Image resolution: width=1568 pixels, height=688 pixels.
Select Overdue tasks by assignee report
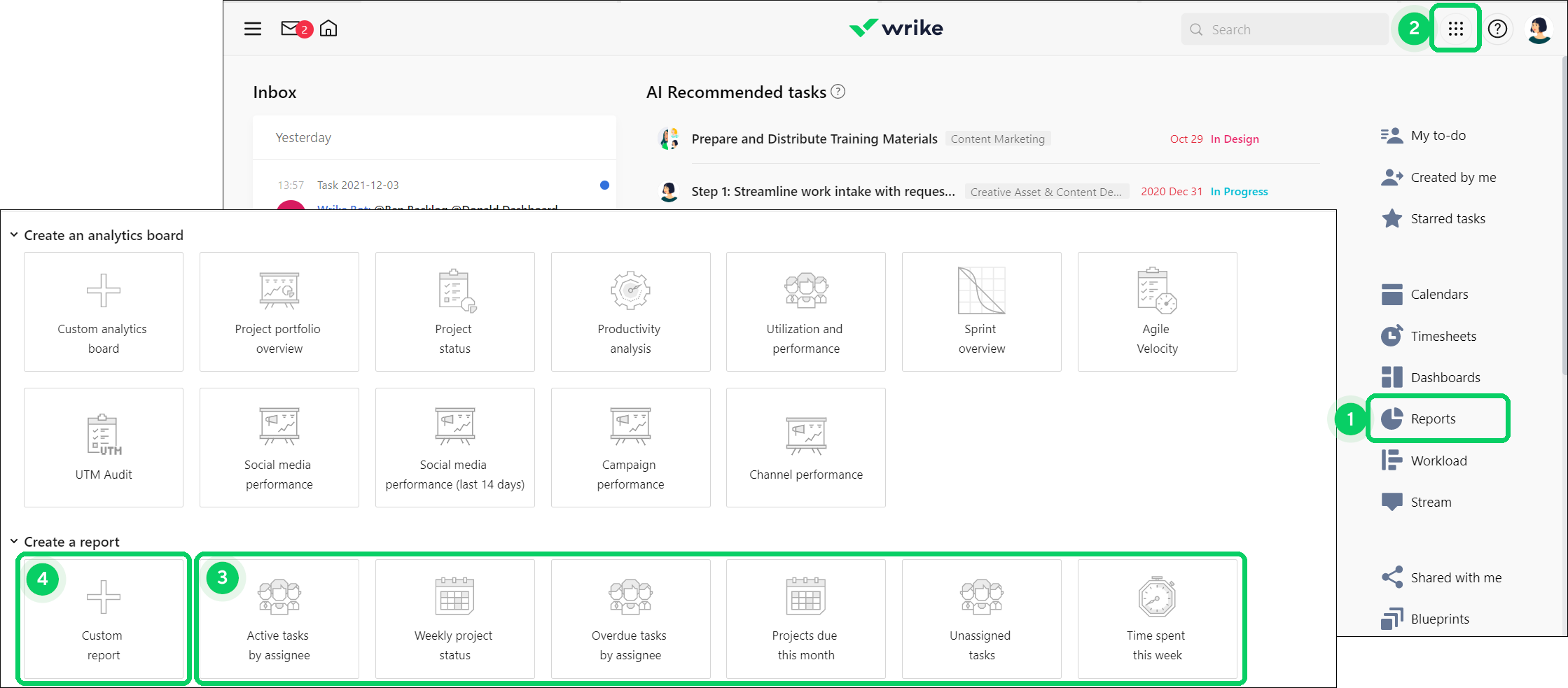pyautogui.click(x=631, y=618)
